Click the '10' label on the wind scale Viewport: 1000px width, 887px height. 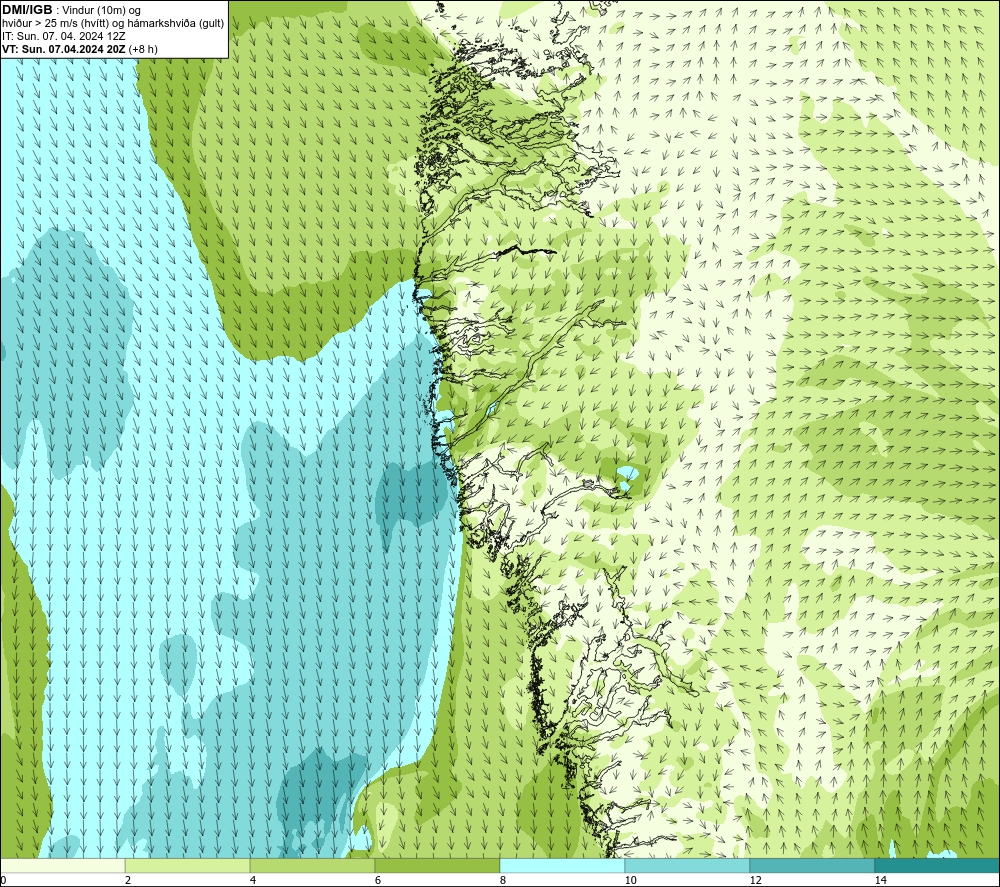[630, 880]
